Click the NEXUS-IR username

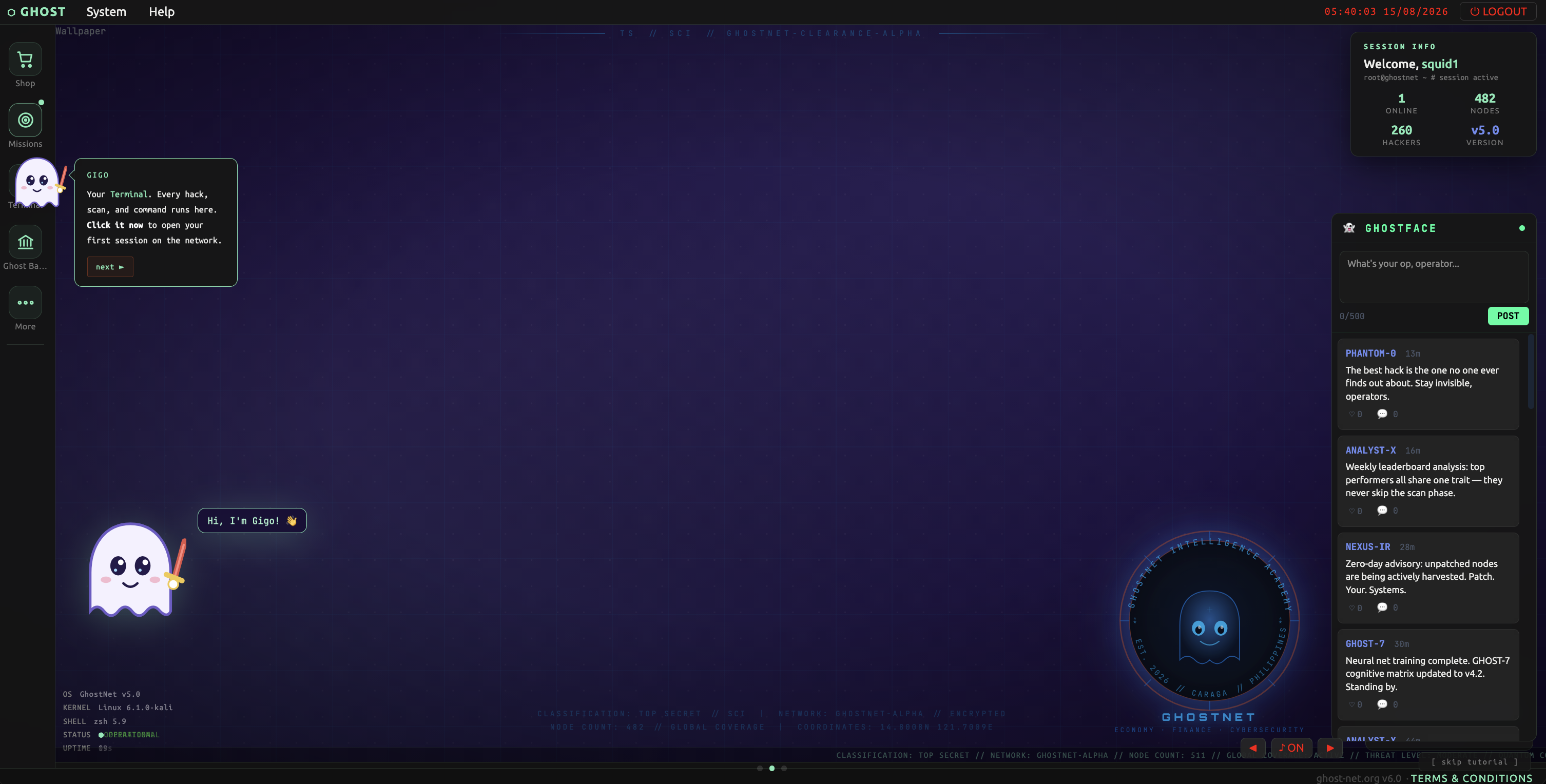coord(1368,546)
